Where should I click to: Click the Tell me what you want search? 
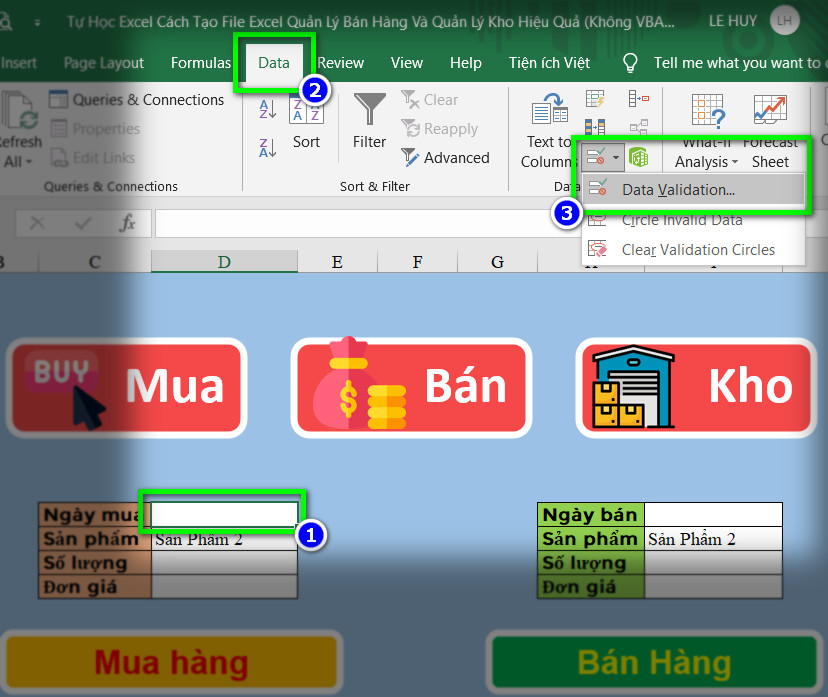point(737,63)
